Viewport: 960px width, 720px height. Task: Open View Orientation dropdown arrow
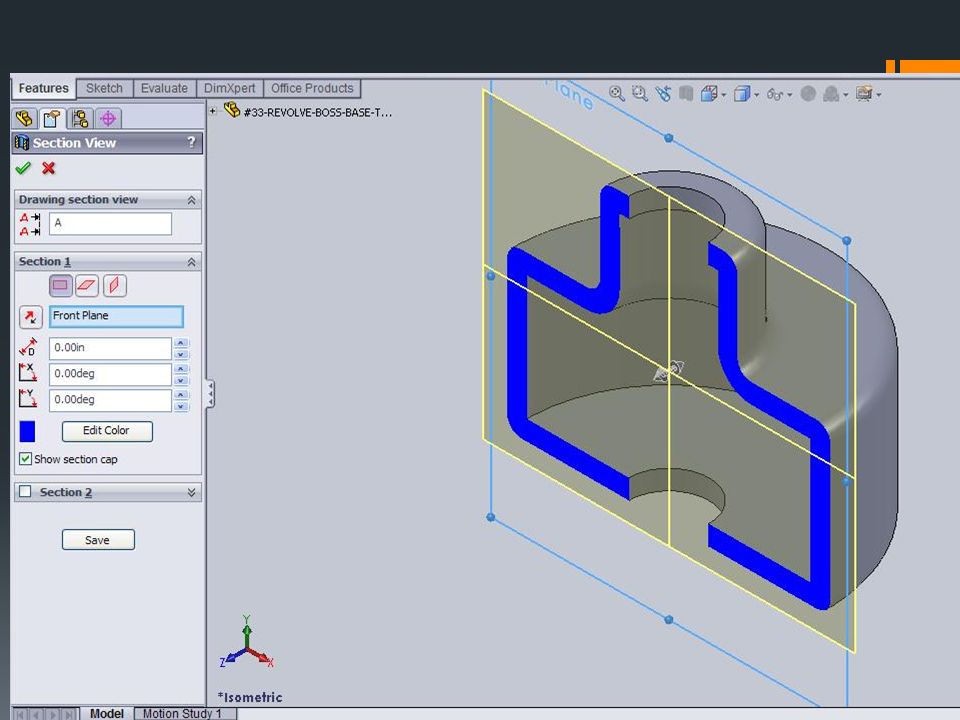(x=724, y=95)
